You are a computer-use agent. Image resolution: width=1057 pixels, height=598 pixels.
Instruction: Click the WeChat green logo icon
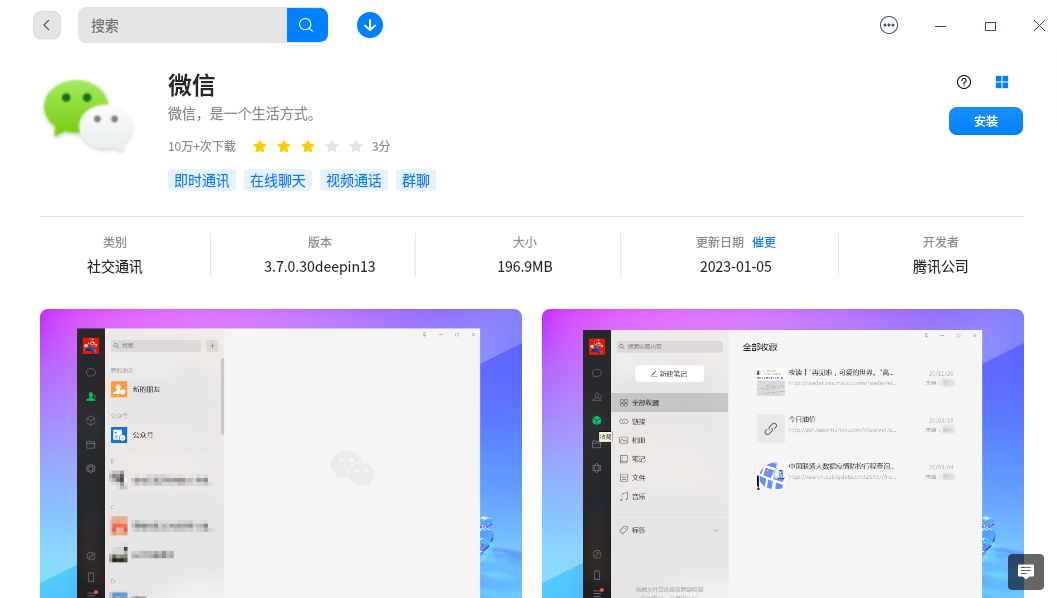(x=89, y=116)
